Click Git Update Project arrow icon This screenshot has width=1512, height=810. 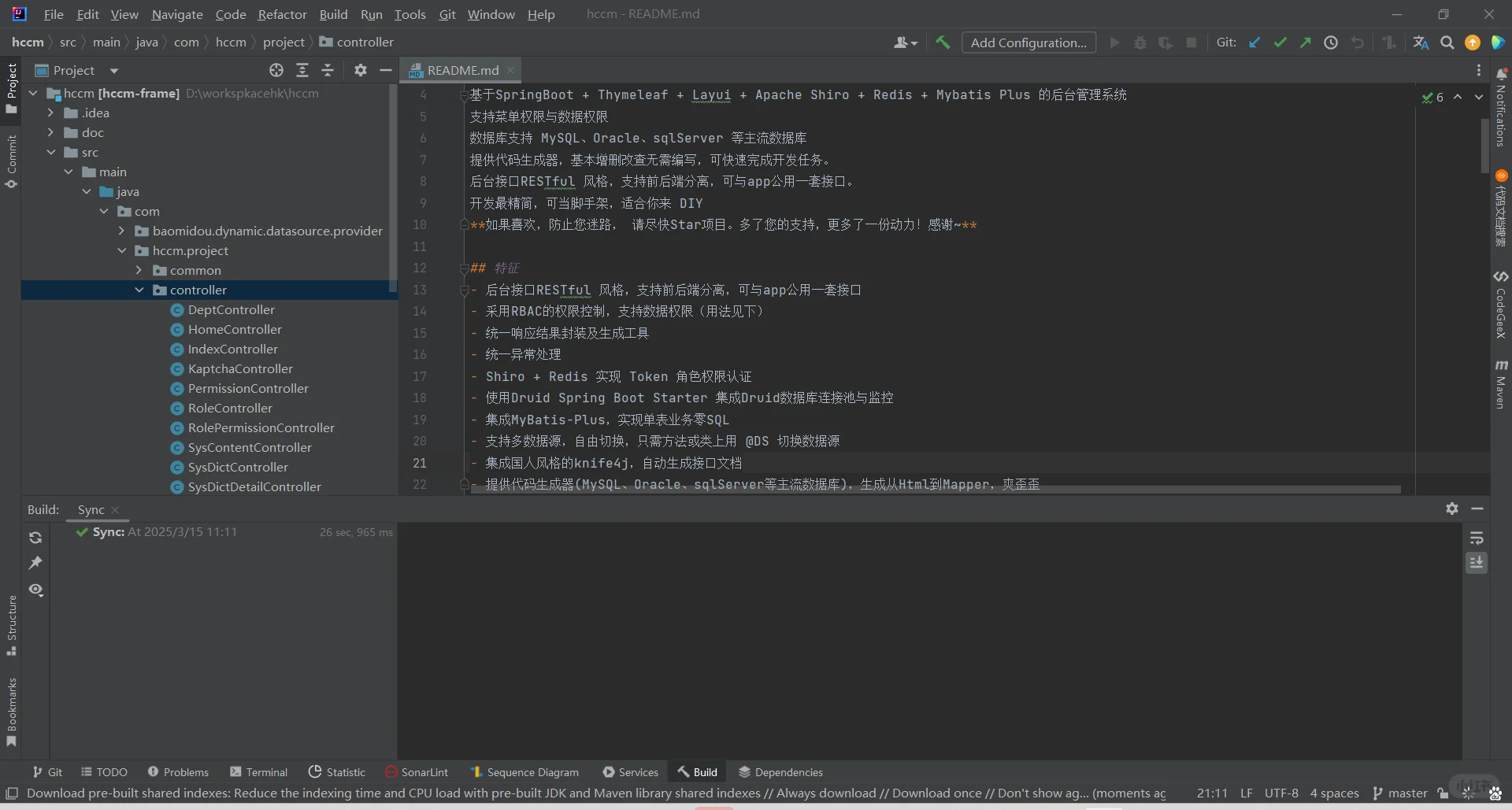[1254, 43]
